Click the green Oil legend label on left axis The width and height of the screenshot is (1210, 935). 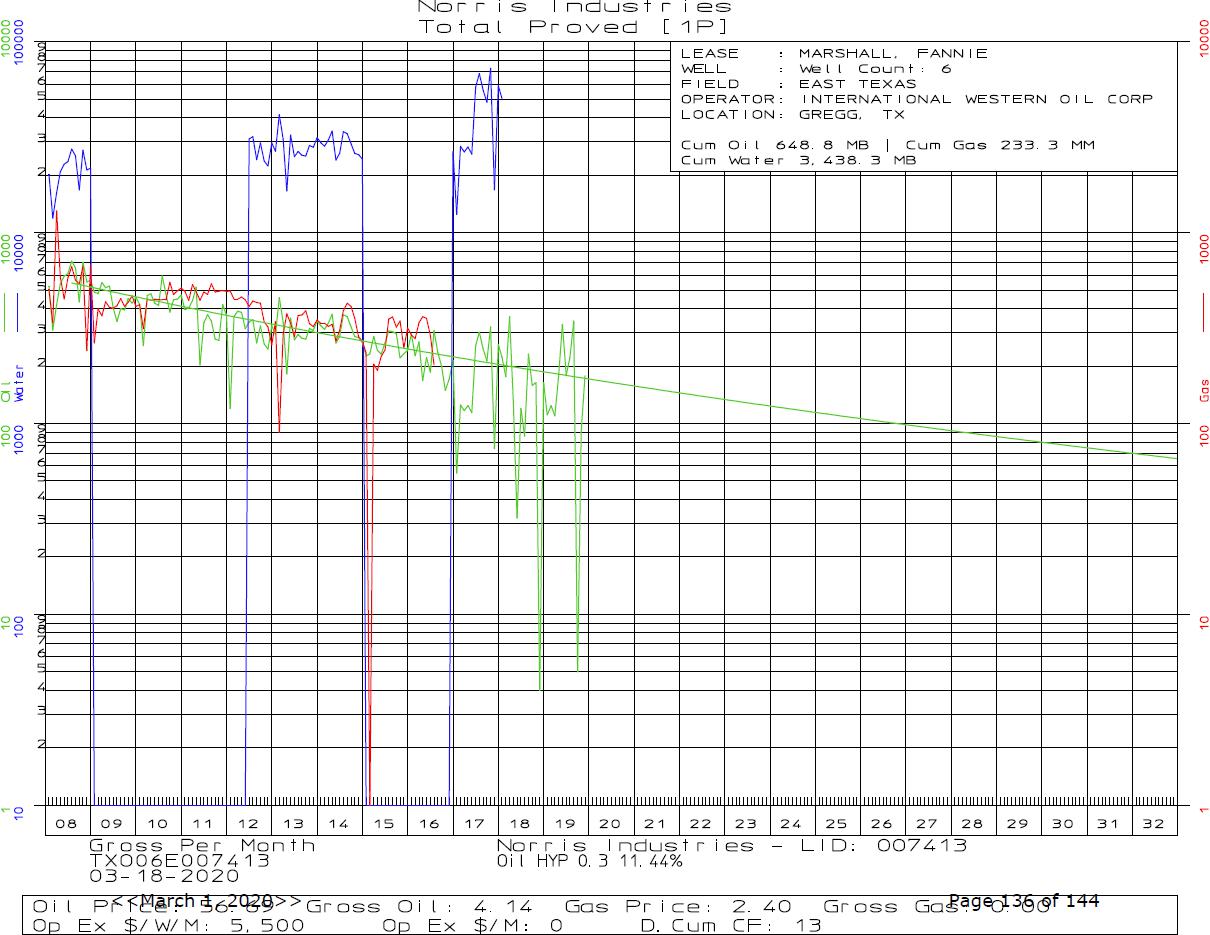point(6,396)
